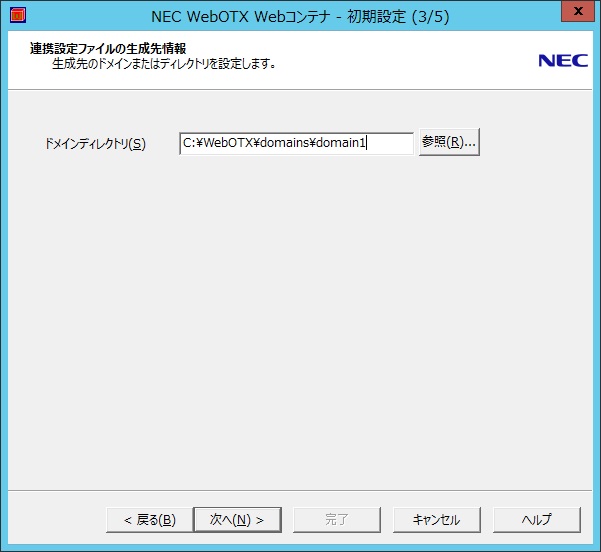The height and width of the screenshot is (552, 601).
Task: Go back with the < 戻る(B) button
Action: [149, 520]
